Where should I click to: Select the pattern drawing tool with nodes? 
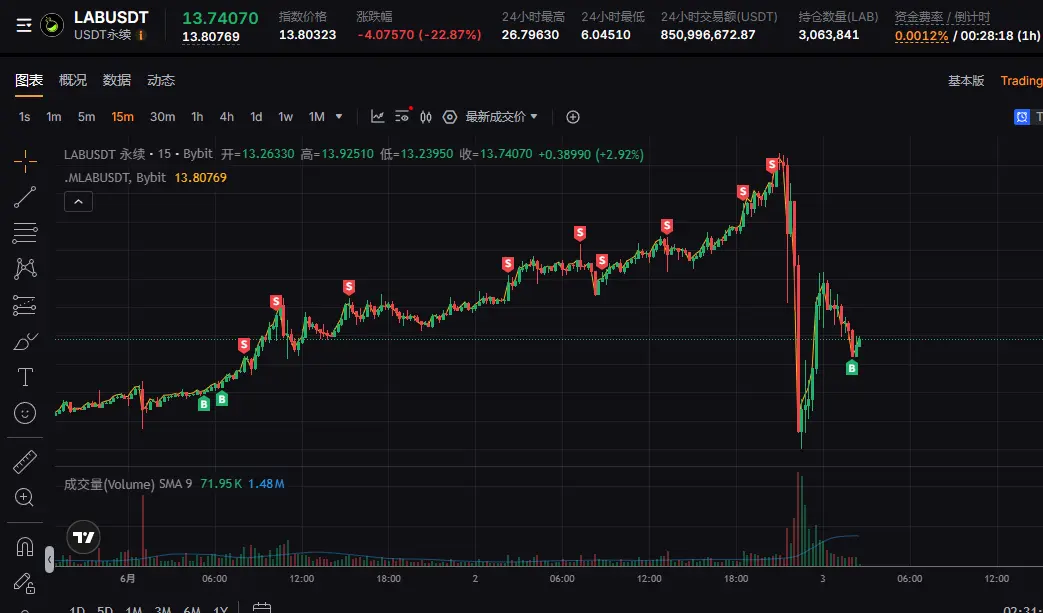25,269
